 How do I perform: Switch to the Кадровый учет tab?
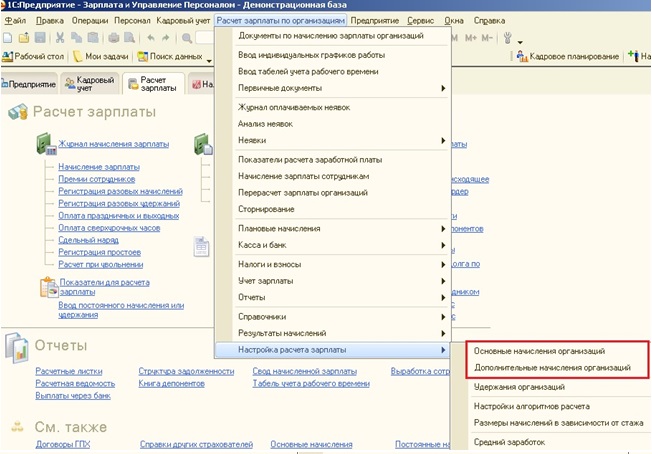tap(90, 84)
